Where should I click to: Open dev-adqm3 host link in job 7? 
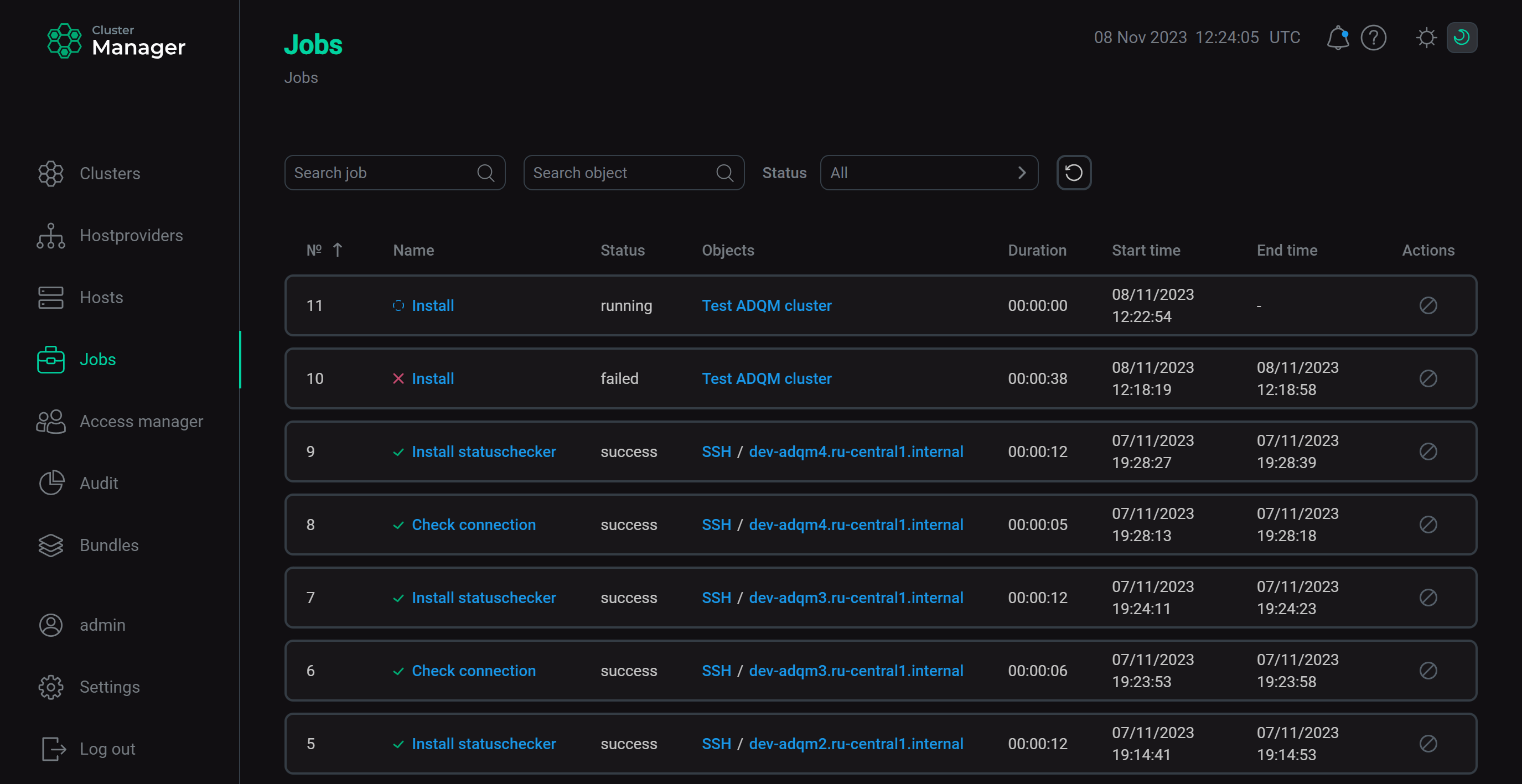click(x=856, y=598)
